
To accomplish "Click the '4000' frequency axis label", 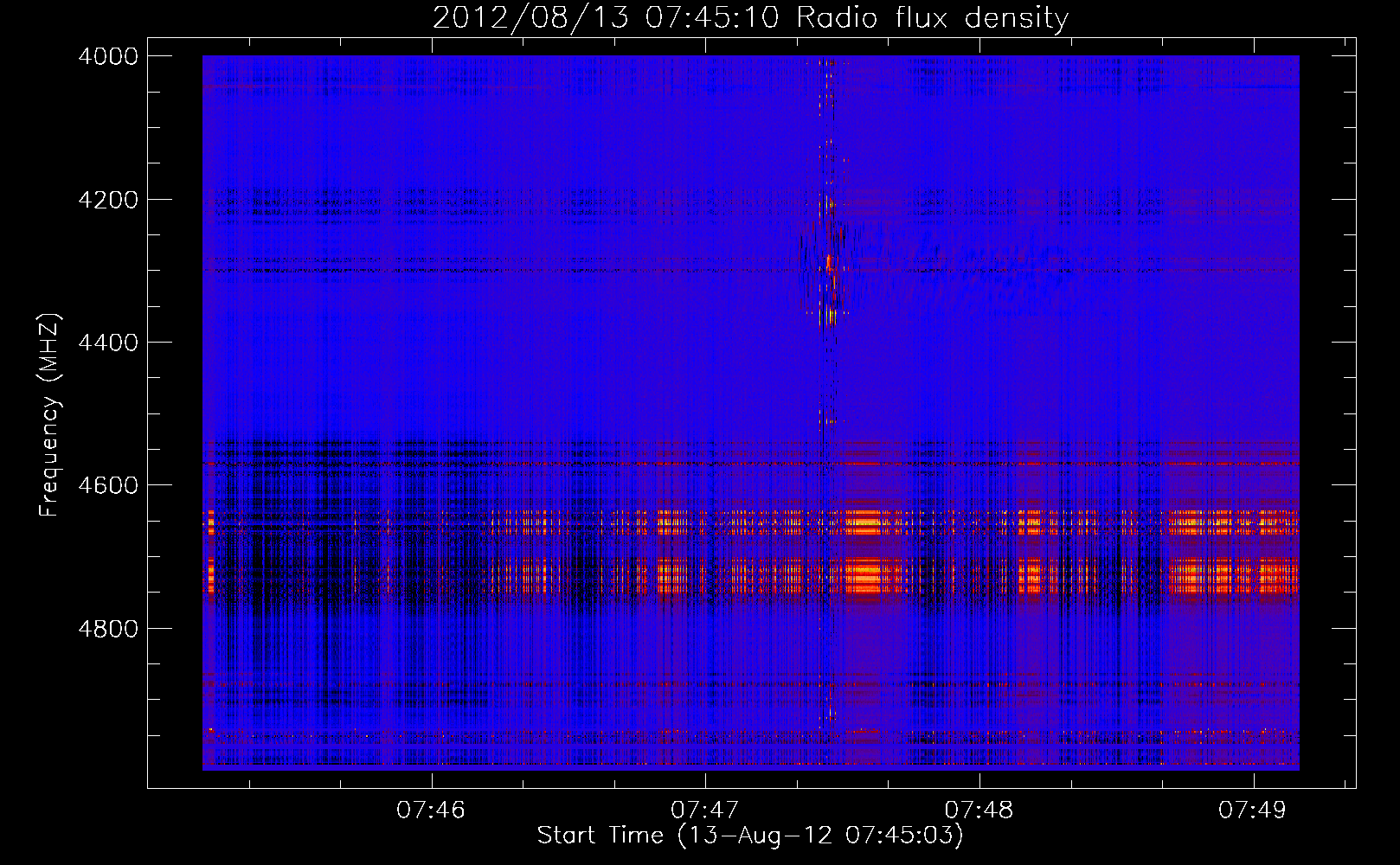I will (x=108, y=56).
